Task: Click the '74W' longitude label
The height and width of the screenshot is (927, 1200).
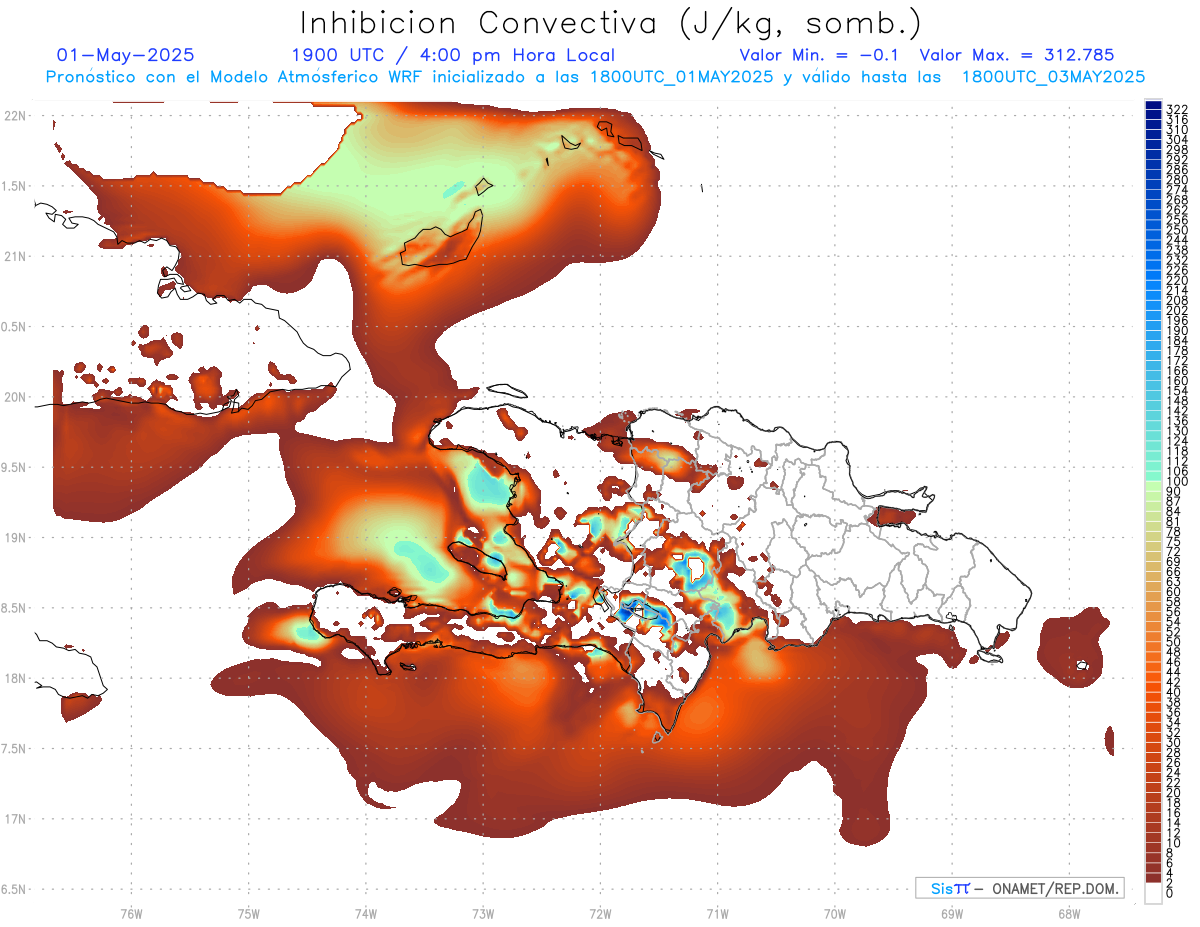Action: [366, 913]
